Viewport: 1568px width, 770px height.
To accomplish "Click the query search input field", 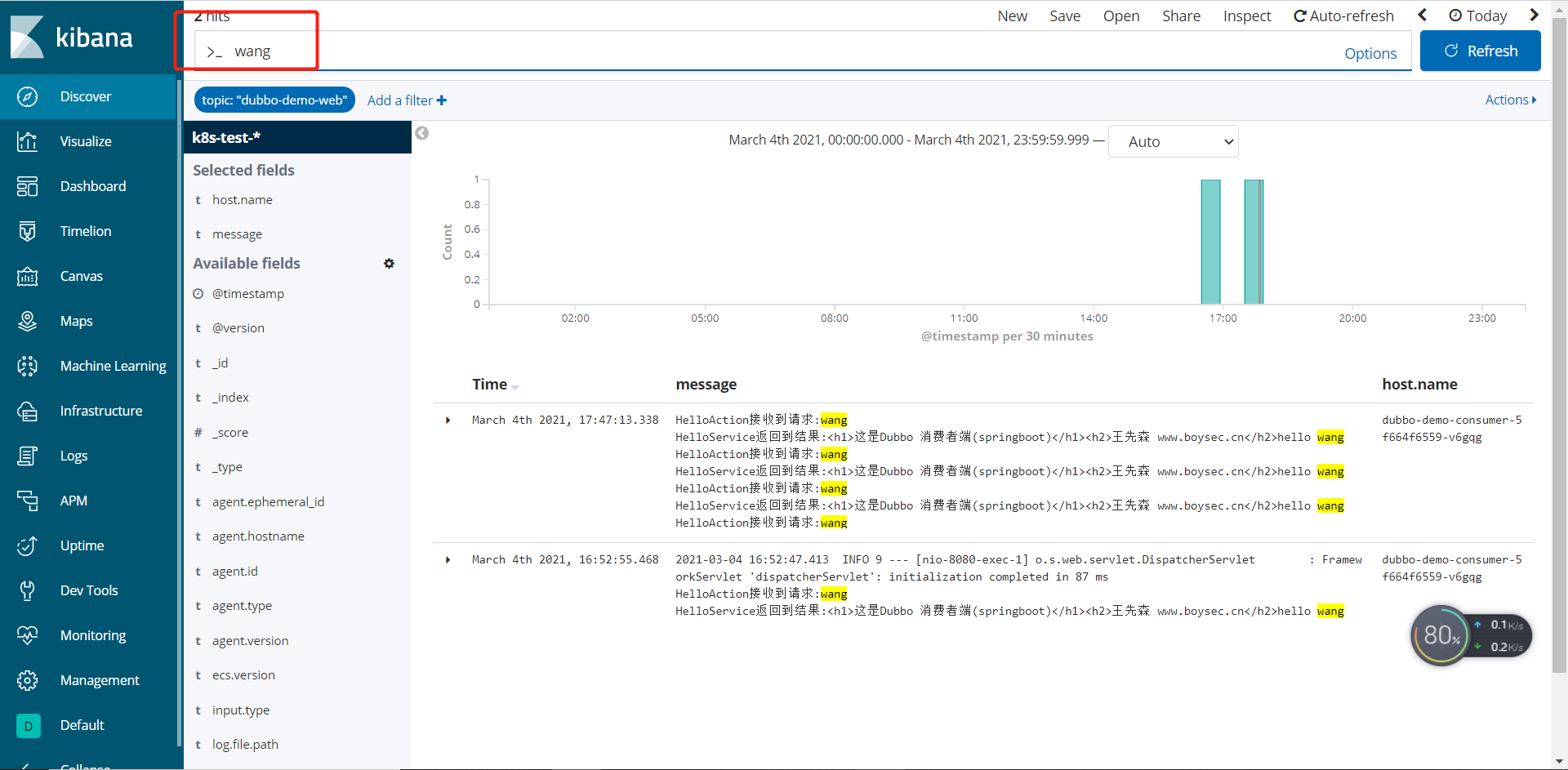I will [803, 51].
